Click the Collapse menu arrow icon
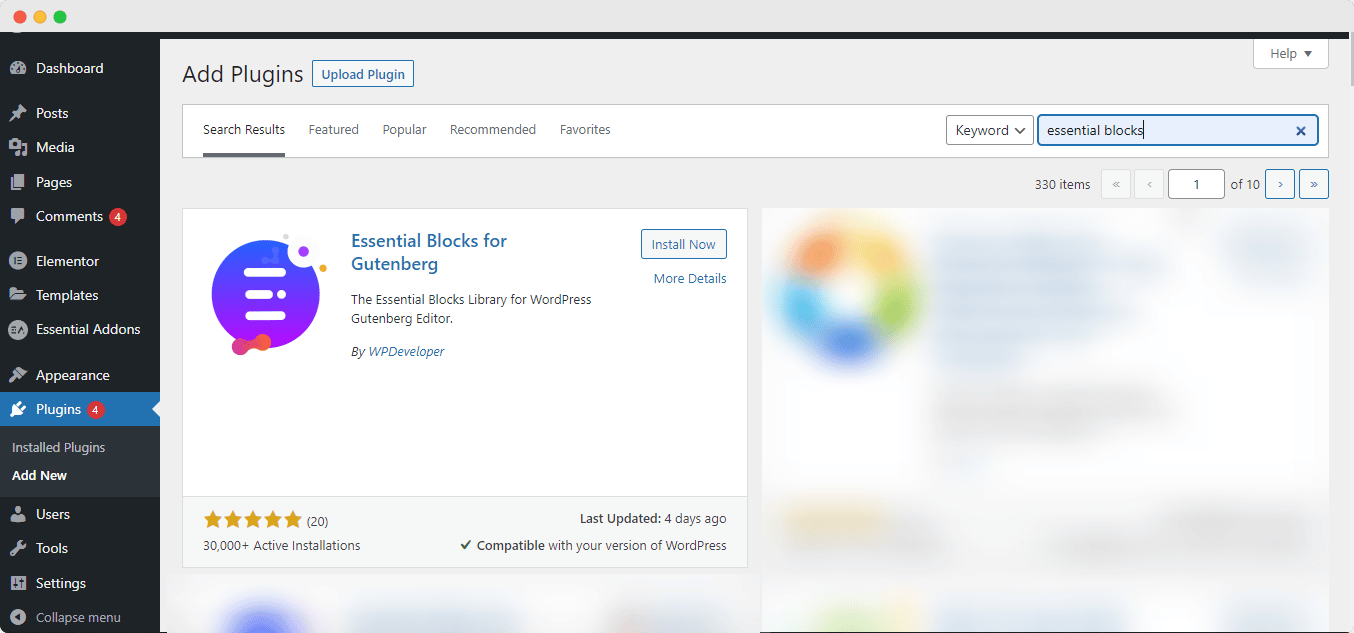The width and height of the screenshot is (1354, 633). pos(18,617)
